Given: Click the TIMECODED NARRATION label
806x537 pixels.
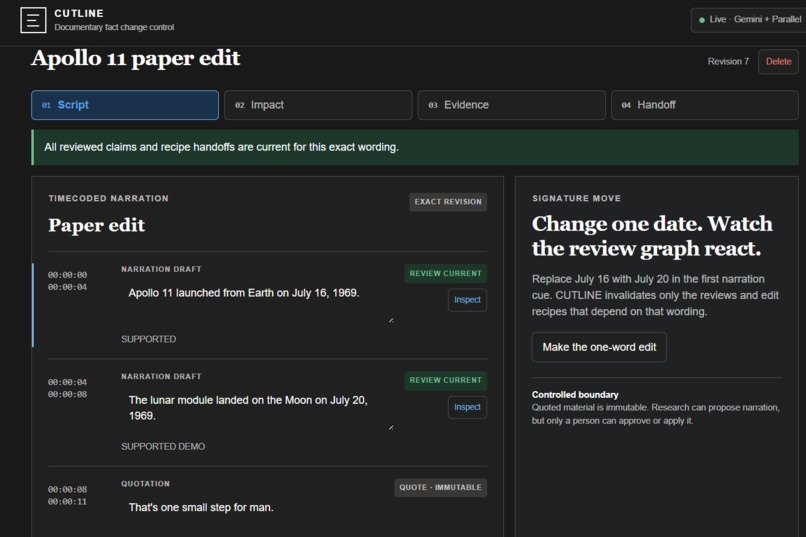Looking at the screenshot, I should [108, 198].
